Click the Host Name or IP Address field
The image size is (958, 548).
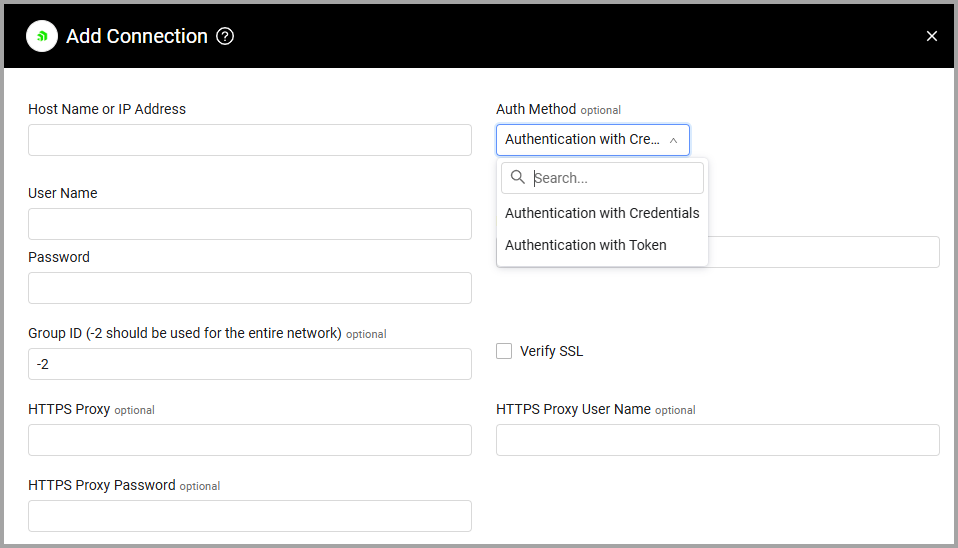[x=250, y=140]
